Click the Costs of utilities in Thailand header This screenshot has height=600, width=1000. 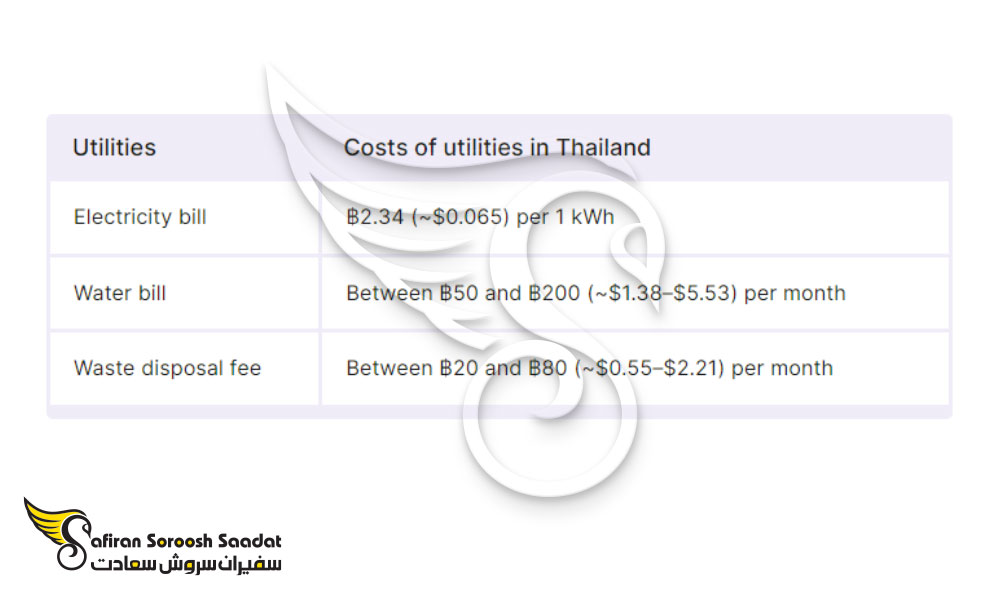point(497,147)
